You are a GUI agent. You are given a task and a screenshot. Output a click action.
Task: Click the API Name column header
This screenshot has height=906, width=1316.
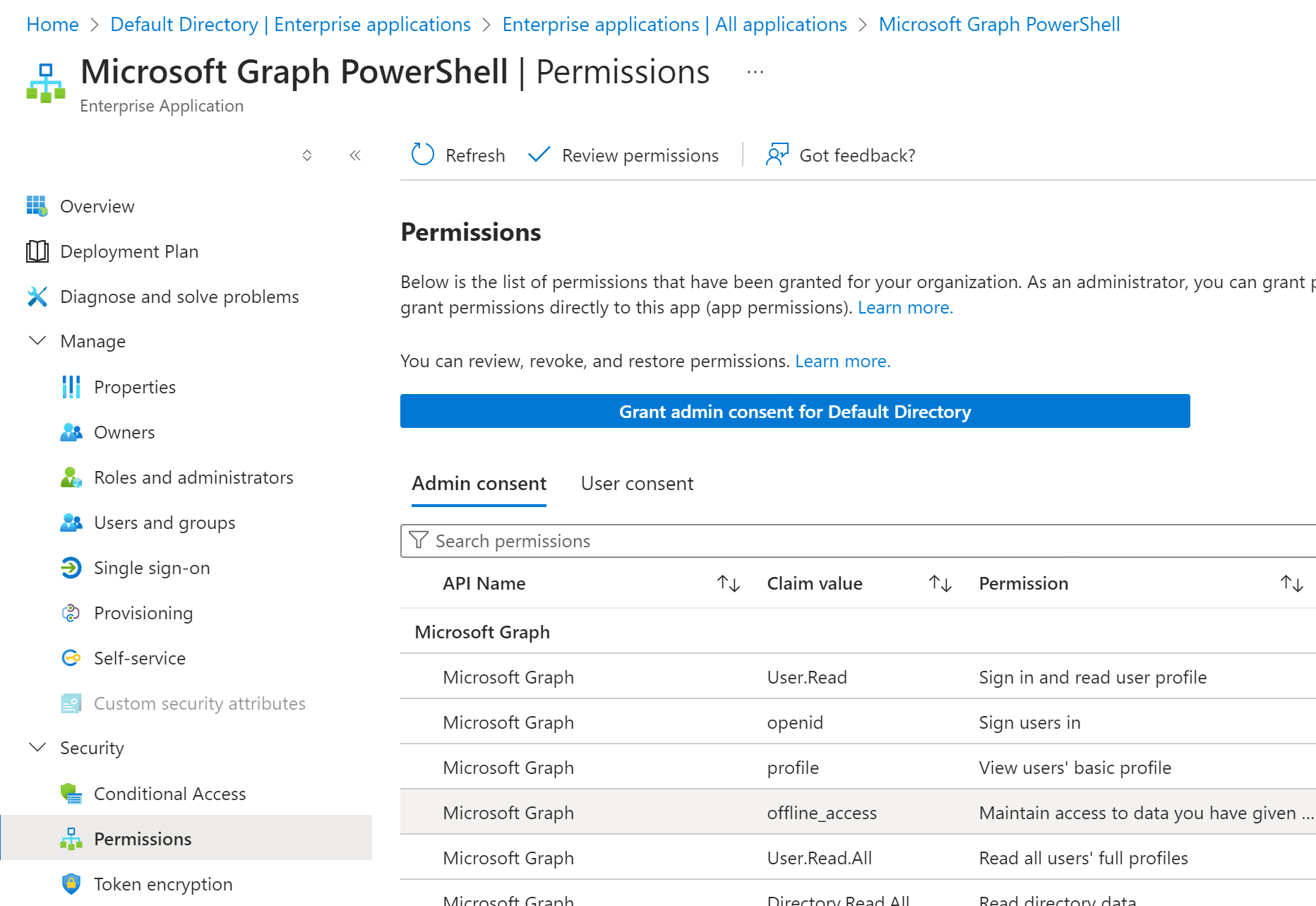(484, 583)
